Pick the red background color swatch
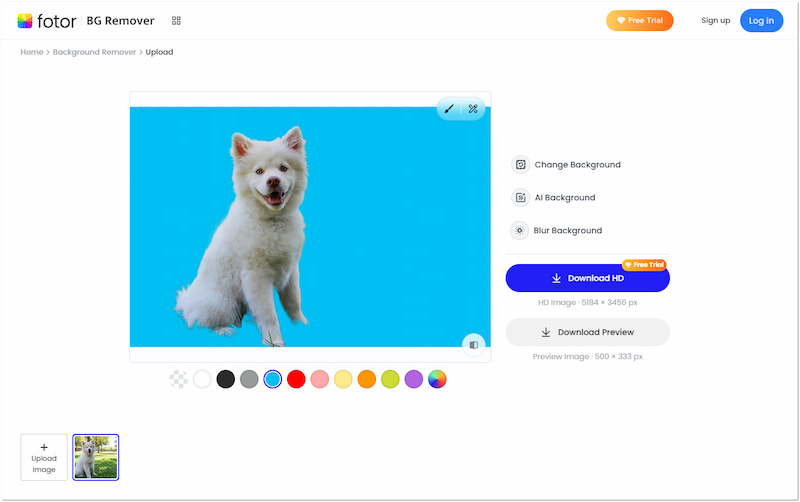The width and height of the screenshot is (800, 502). pos(296,379)
